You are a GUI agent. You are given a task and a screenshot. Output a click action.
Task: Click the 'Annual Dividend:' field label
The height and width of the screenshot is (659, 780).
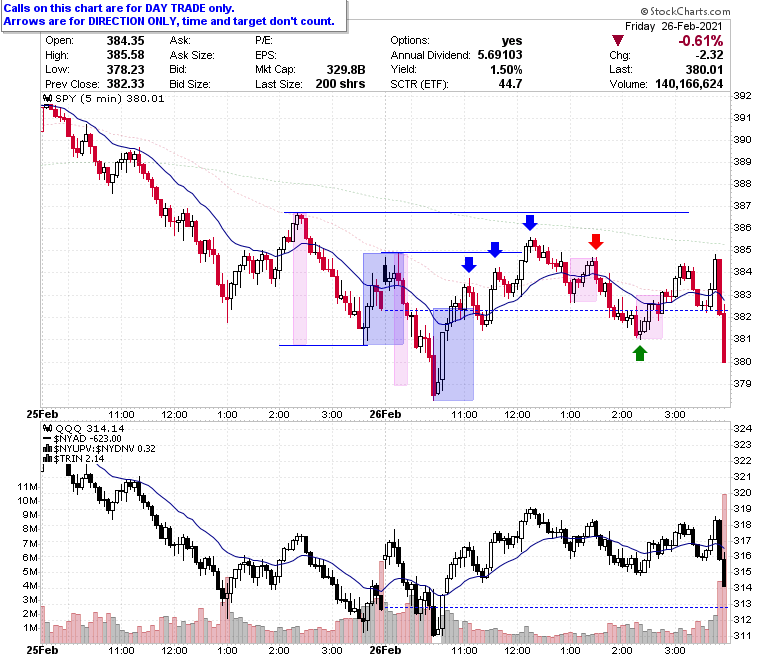click(430, 55)
